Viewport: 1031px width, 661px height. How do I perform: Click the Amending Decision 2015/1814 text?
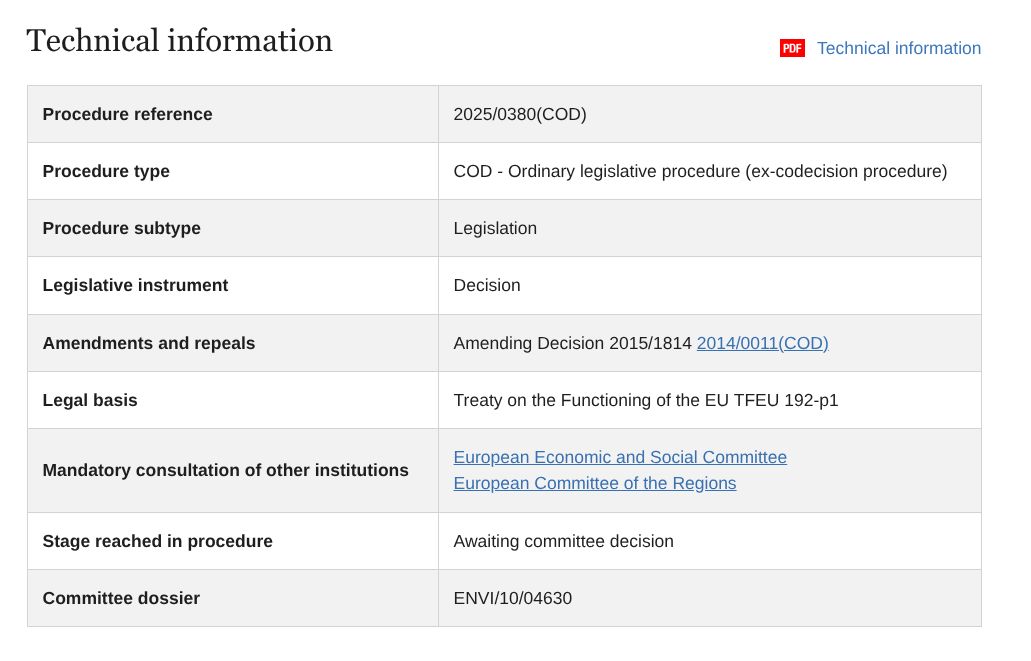pyautogui.click(x=572, y=343)
